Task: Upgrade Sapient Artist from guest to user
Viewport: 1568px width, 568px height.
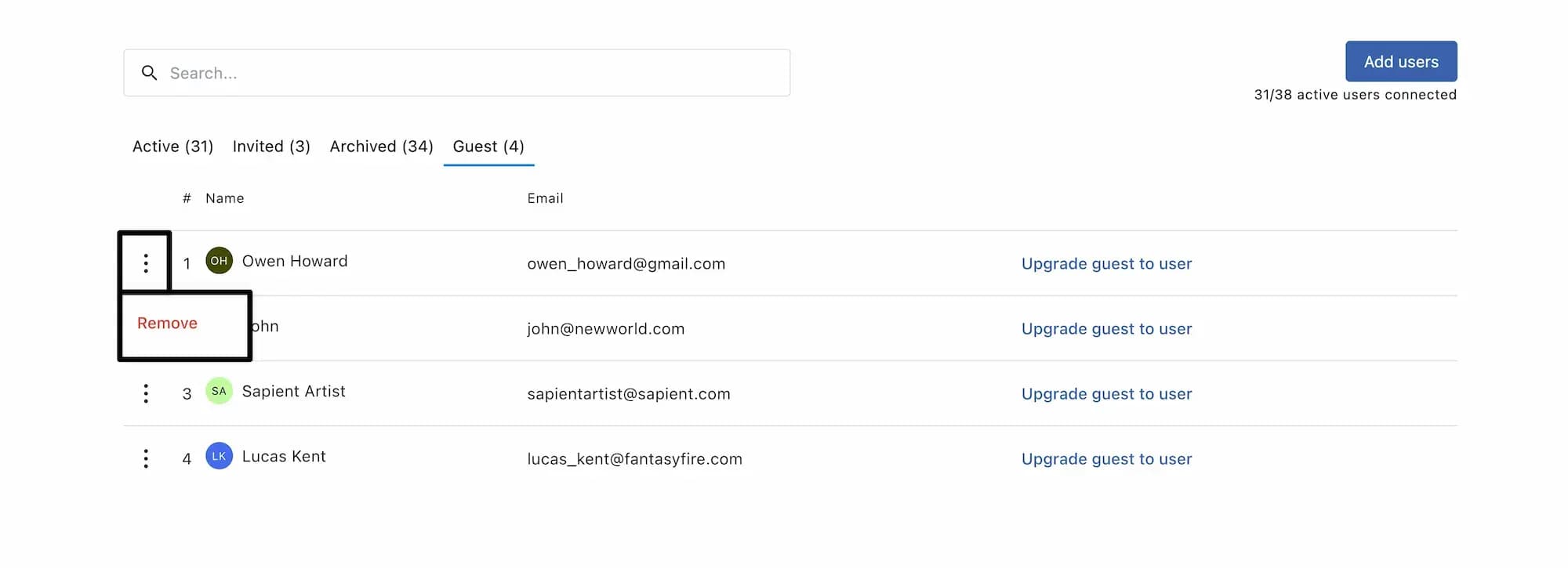Action: click(x=1106, y=394)
